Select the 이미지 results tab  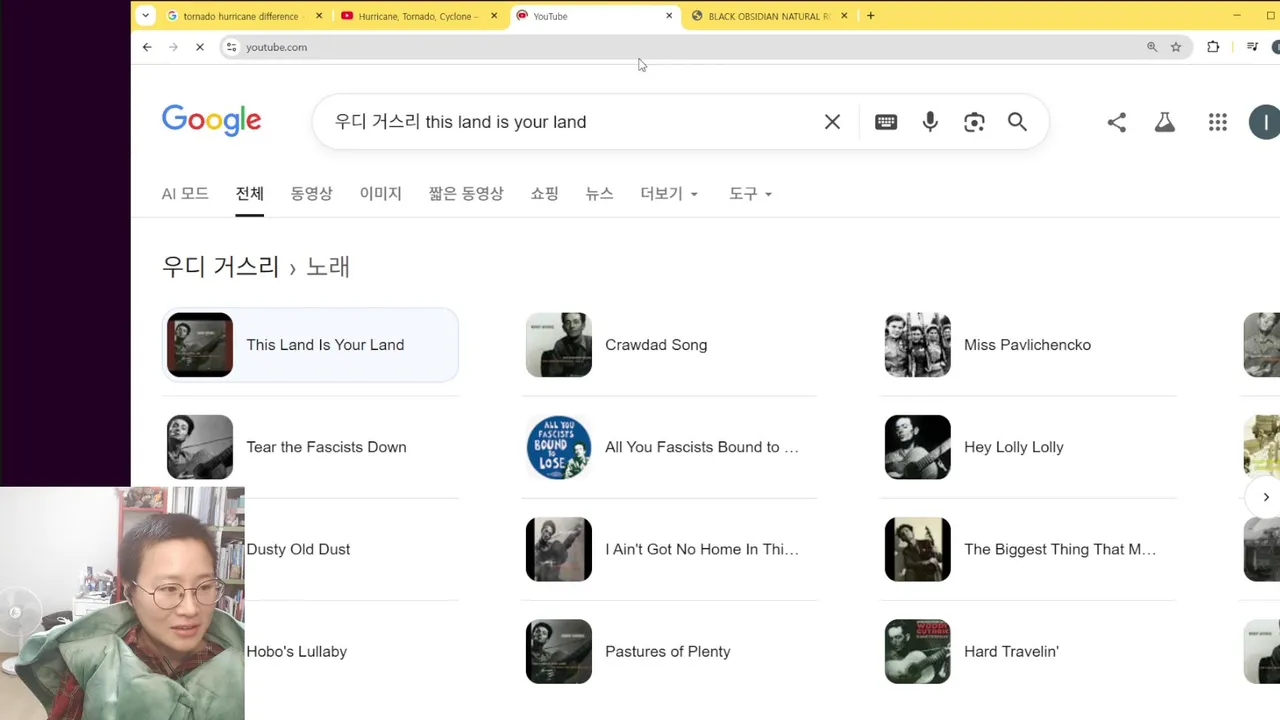pos(380,194)
